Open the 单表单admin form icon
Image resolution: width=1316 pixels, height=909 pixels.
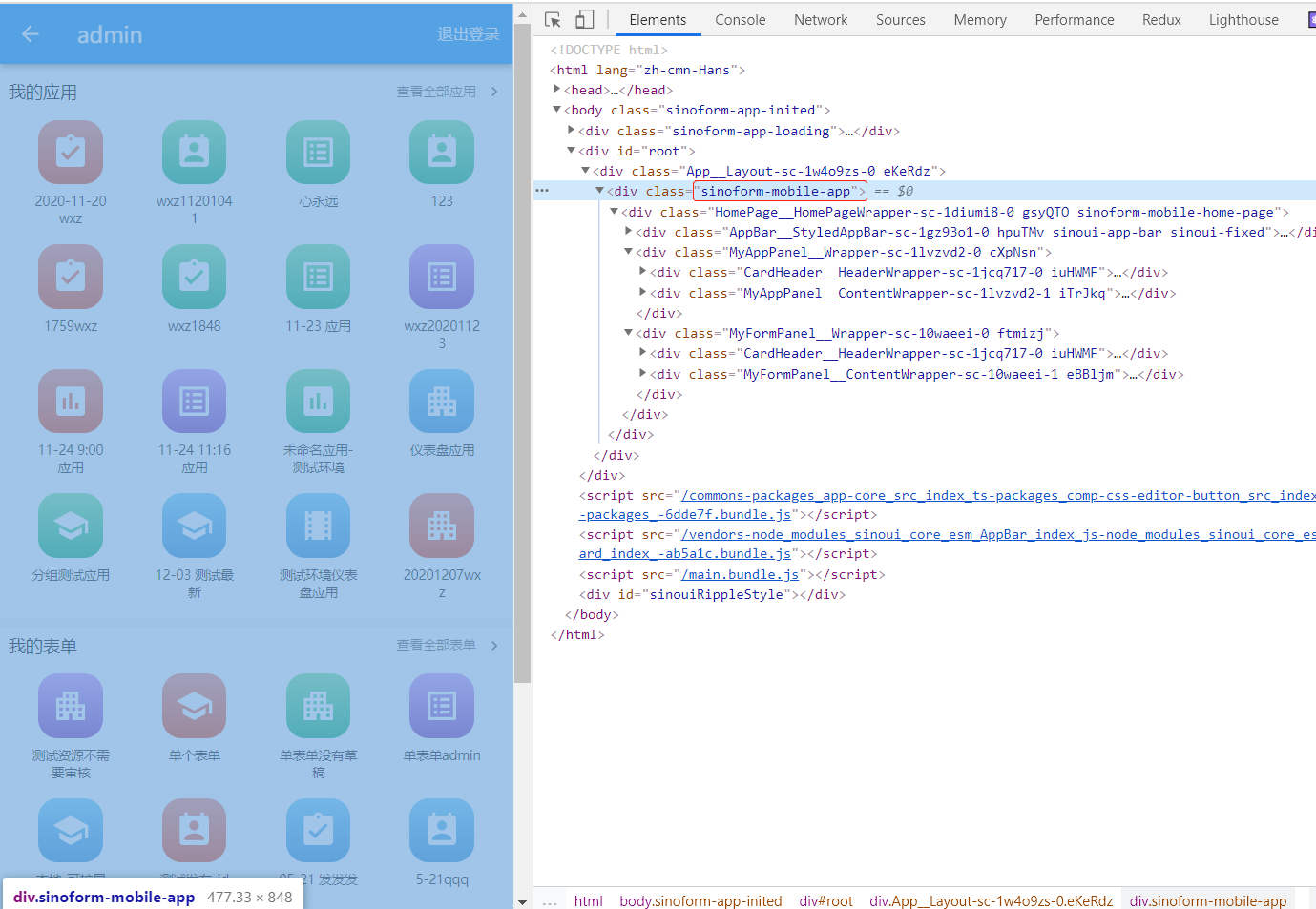[x=442, y=706]
